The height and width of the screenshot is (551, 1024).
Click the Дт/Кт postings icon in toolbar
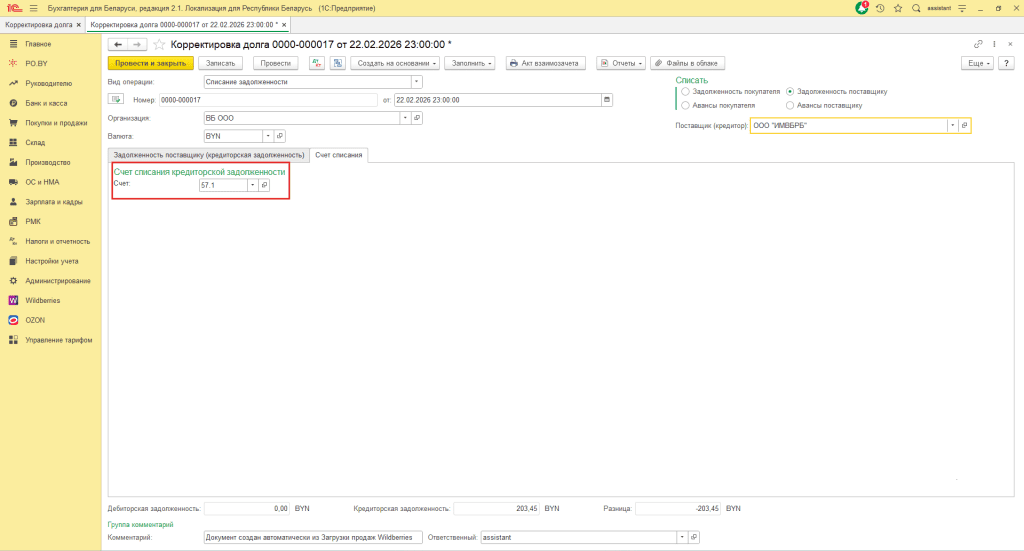[317, 63]
